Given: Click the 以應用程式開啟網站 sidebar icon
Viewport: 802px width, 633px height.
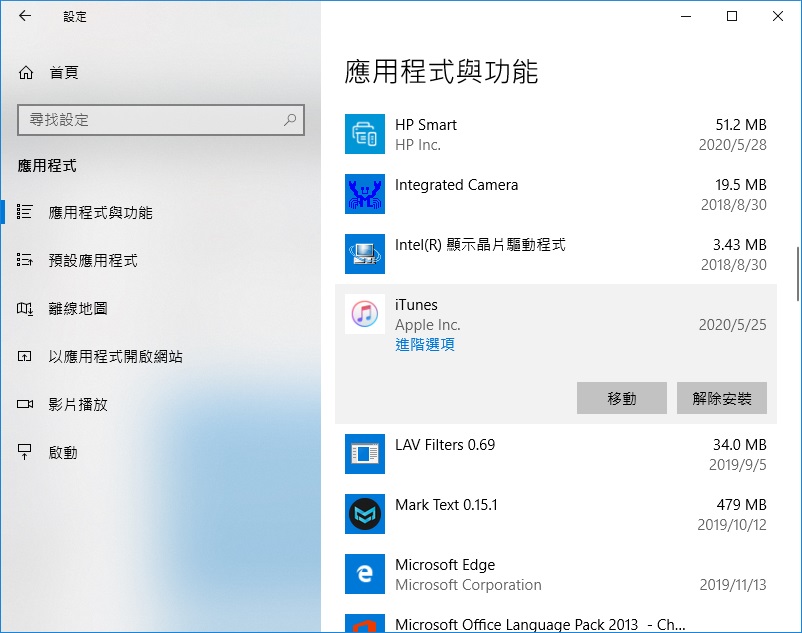Looking at the screenshot, I should pyautogui.click(x=25, y=356).
